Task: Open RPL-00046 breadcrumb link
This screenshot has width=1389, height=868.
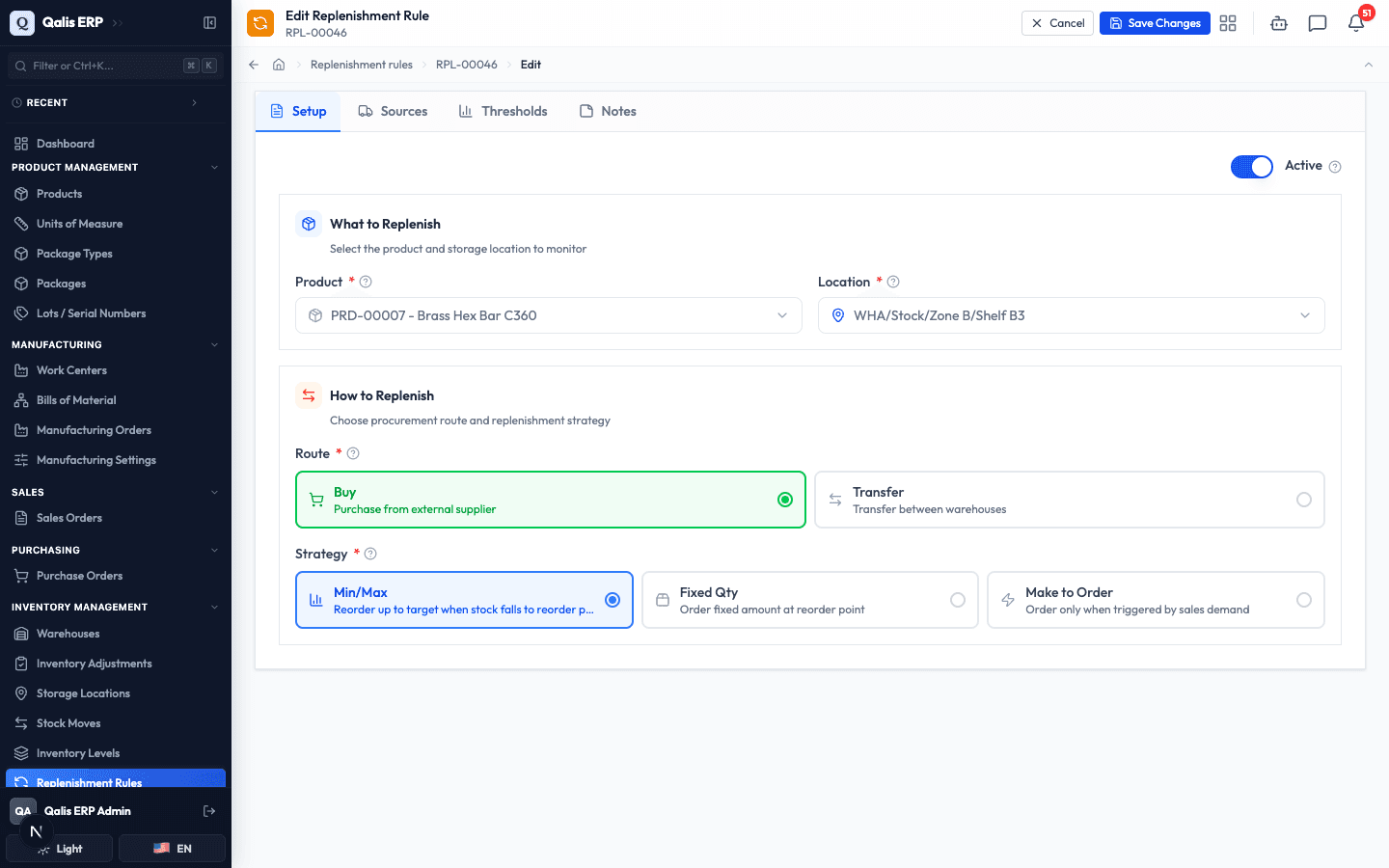Action: [x=467, y=65]
